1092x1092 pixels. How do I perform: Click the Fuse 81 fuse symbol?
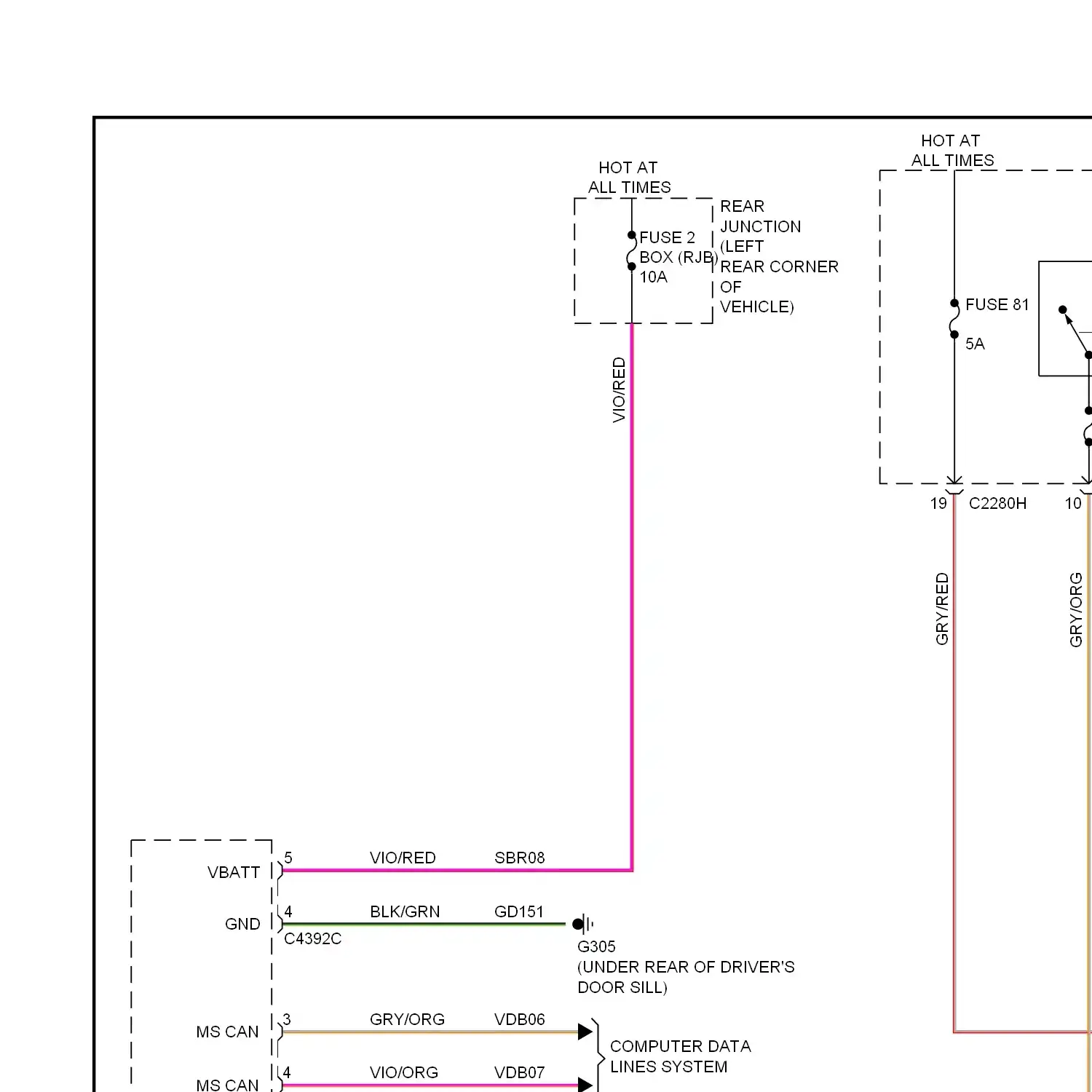(954, 319)
